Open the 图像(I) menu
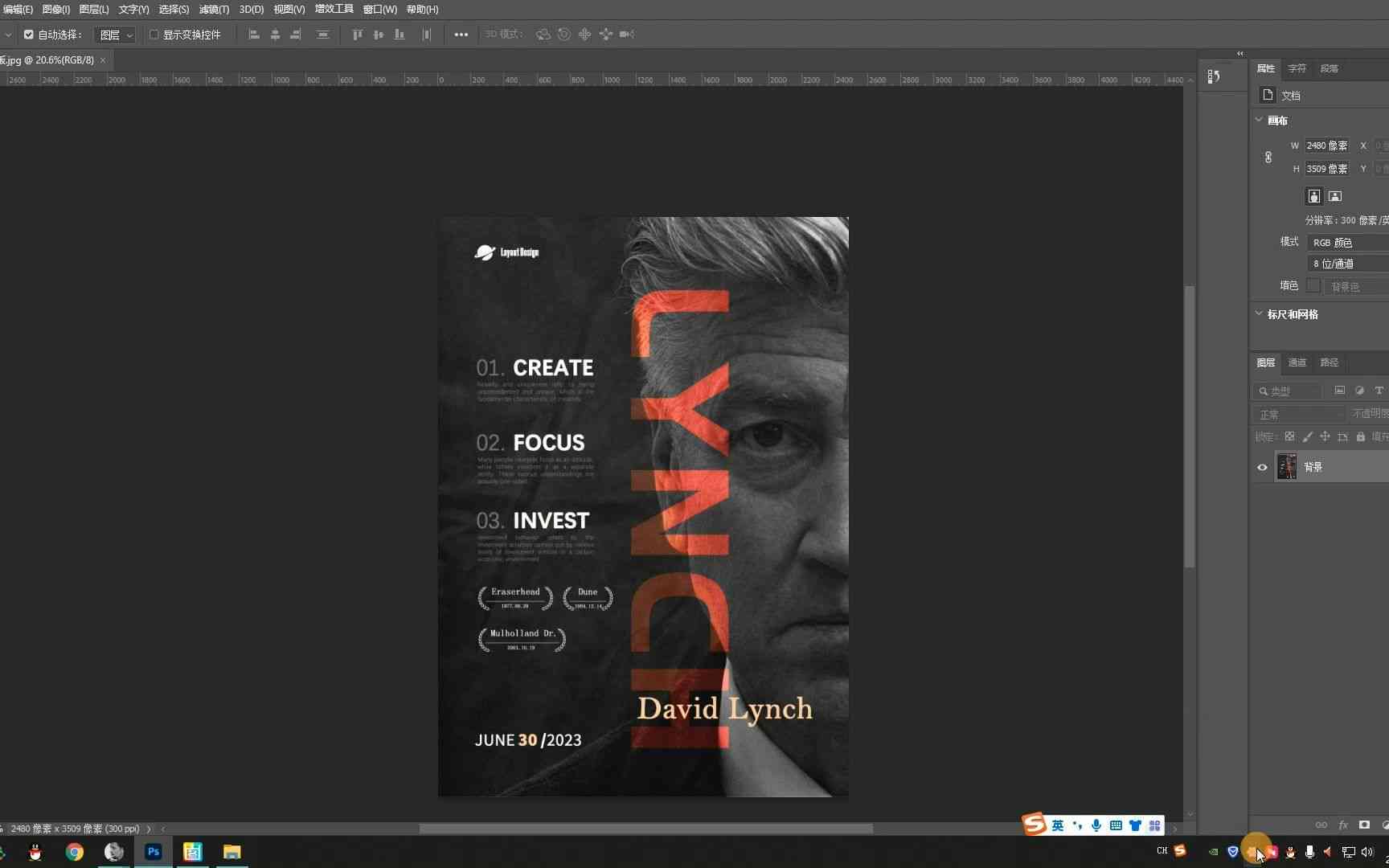 coord(55,10)
